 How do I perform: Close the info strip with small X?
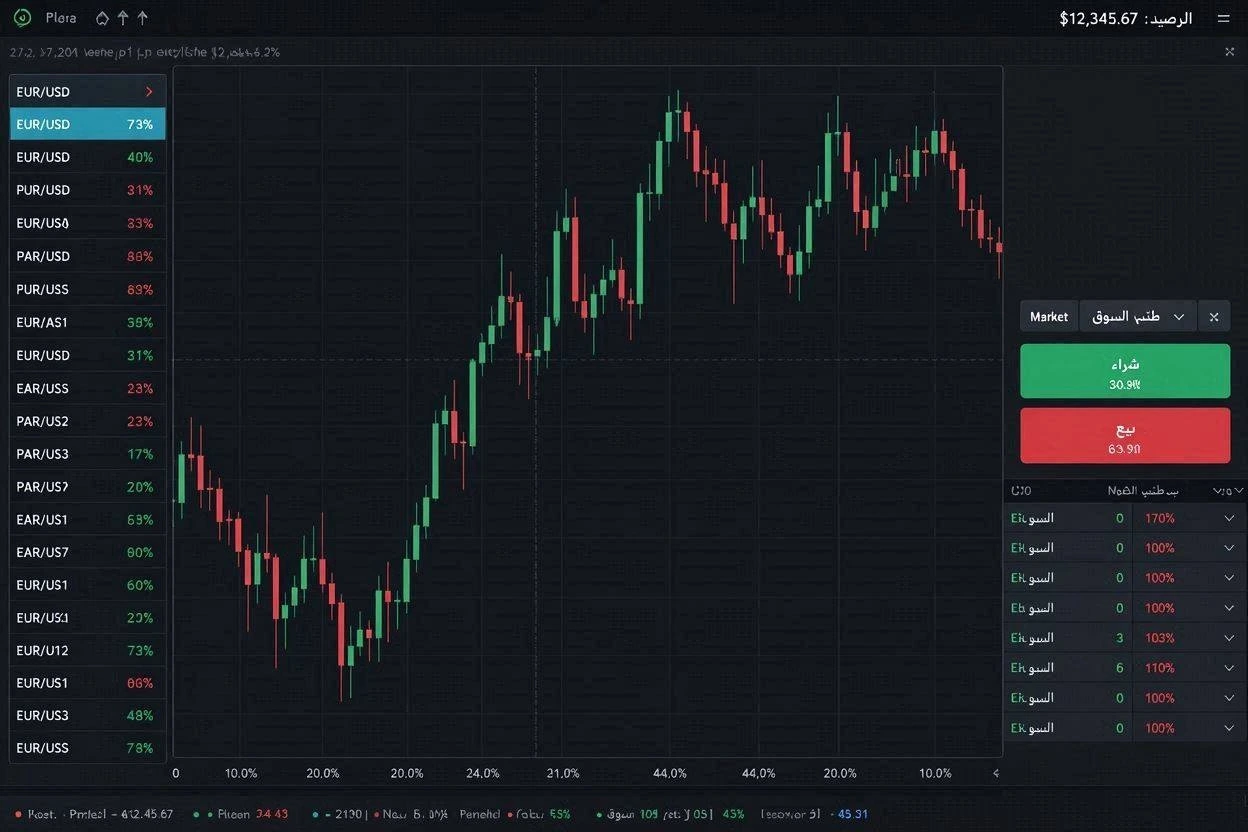click(x=1229, y=51)
